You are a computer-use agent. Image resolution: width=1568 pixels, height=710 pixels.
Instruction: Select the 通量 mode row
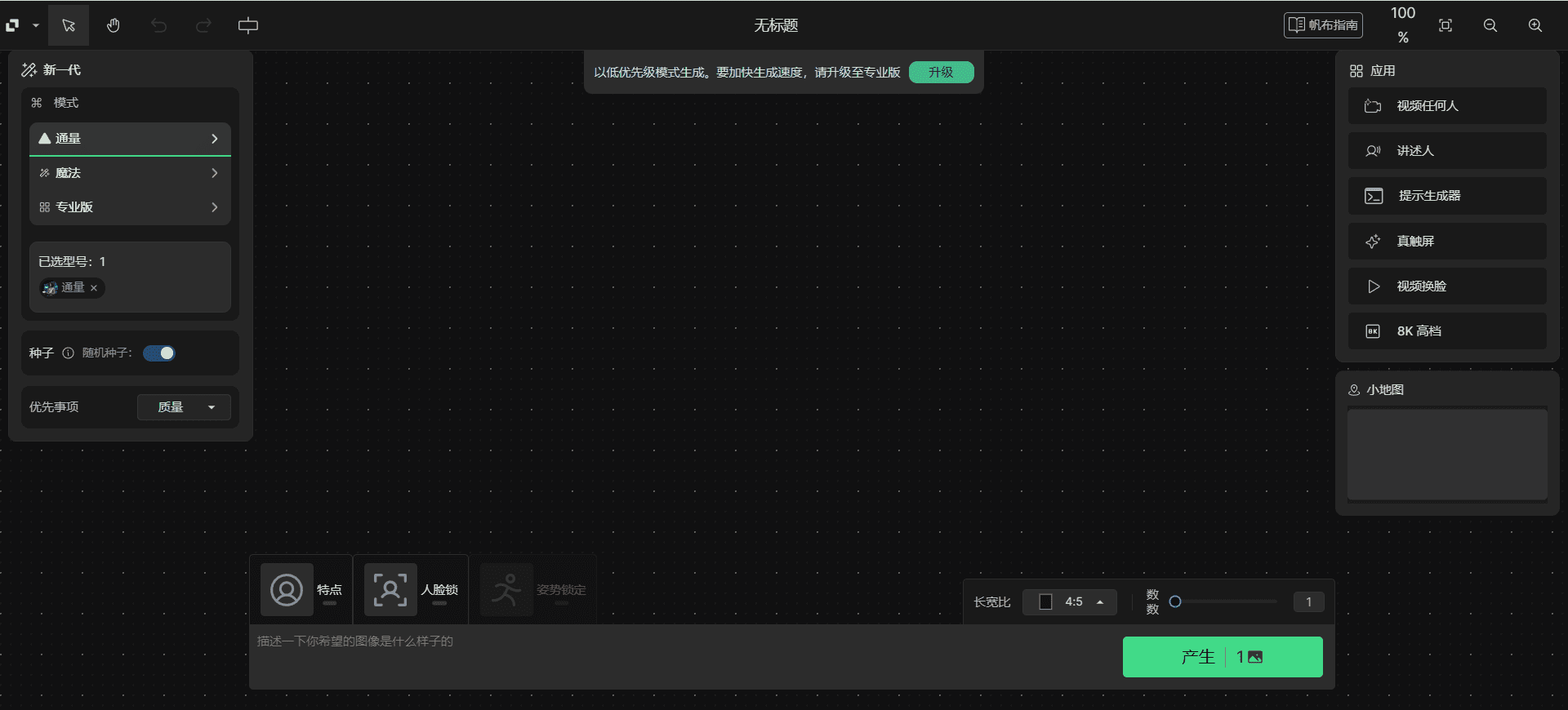[130, 139]
